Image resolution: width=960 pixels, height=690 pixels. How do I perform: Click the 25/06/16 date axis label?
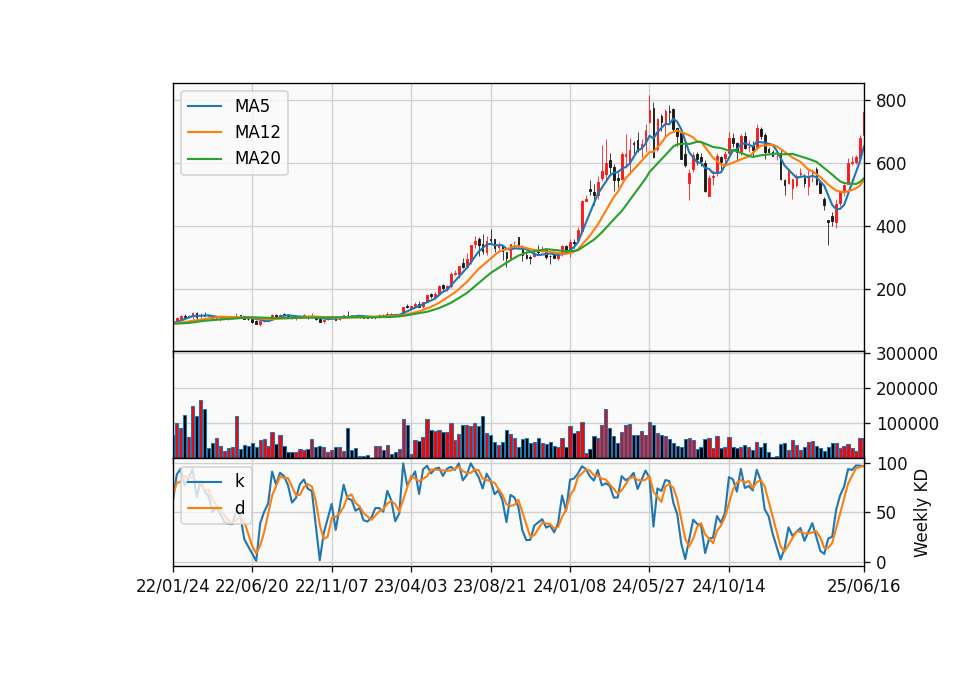(864, 586)
